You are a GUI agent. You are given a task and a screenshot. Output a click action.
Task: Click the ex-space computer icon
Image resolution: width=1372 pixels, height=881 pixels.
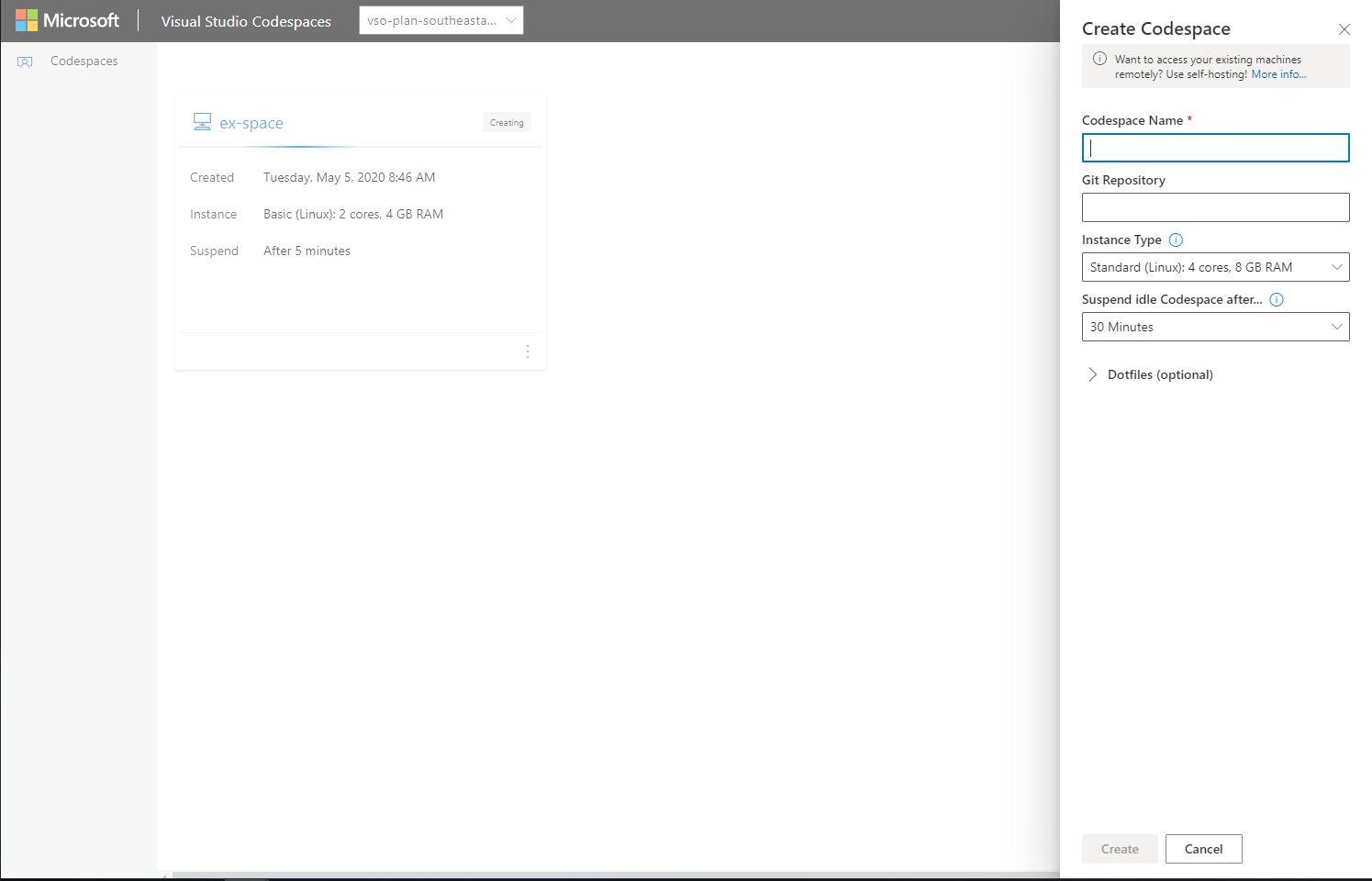tap(202, 122)
